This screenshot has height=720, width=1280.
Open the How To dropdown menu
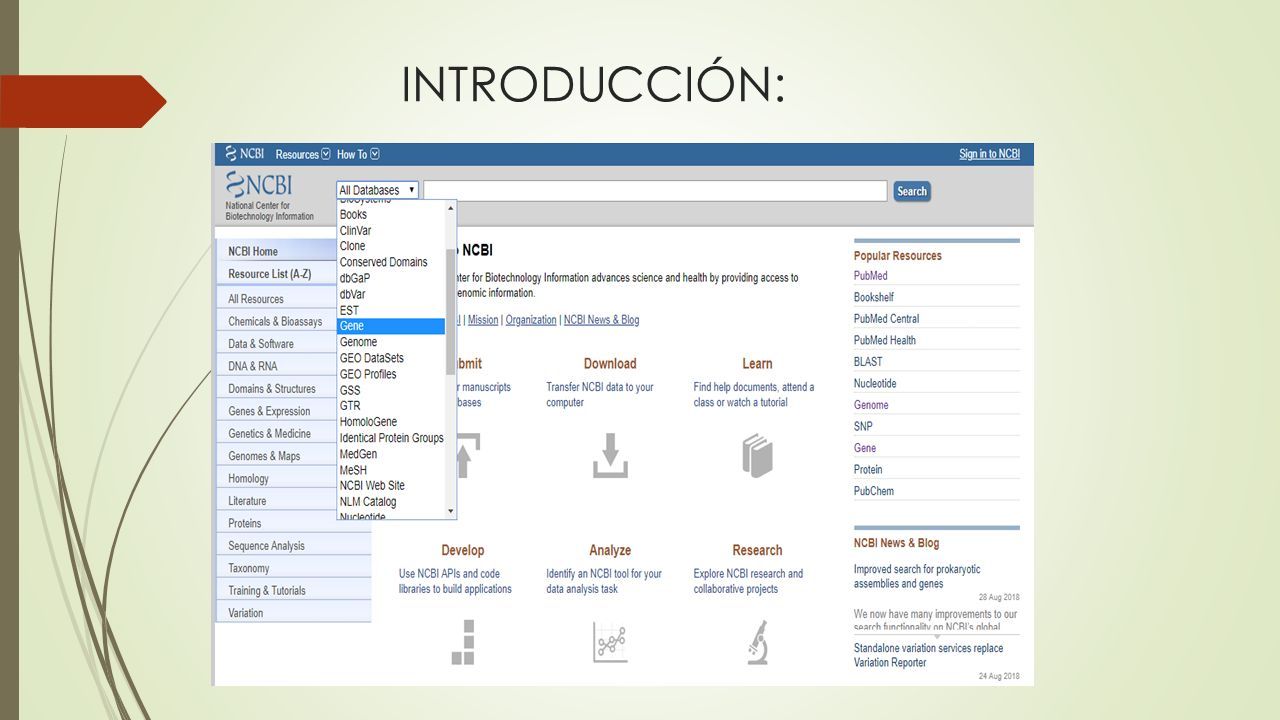[358, 154]
